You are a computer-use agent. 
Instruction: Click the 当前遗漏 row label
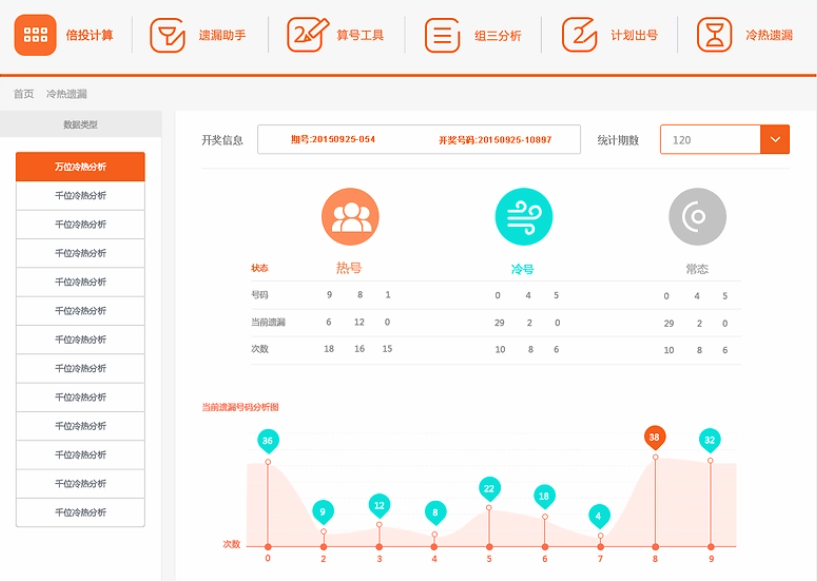pos(268,322)
